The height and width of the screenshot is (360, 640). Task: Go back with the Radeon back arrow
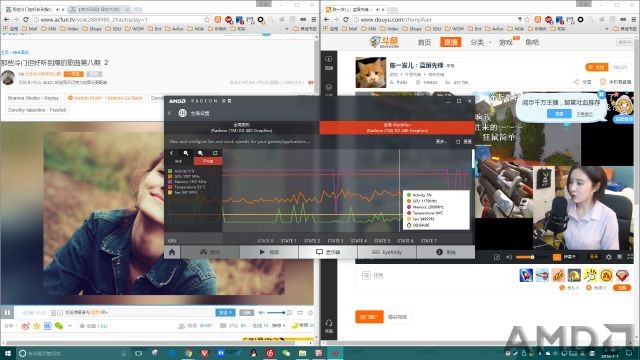[x=170, y=113]
